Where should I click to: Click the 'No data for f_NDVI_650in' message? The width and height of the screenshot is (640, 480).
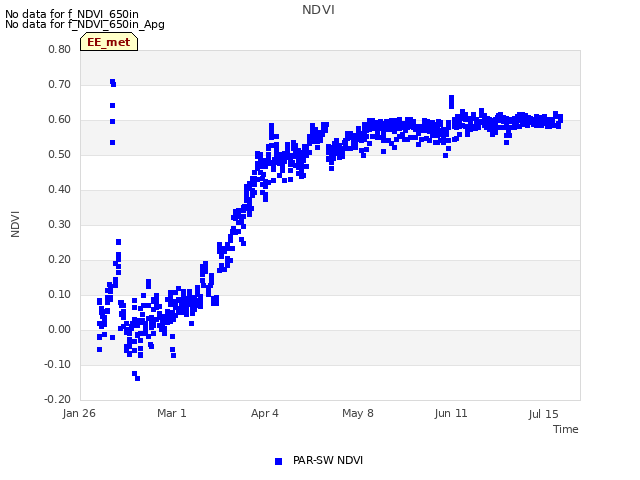click(x=72, y=14)
